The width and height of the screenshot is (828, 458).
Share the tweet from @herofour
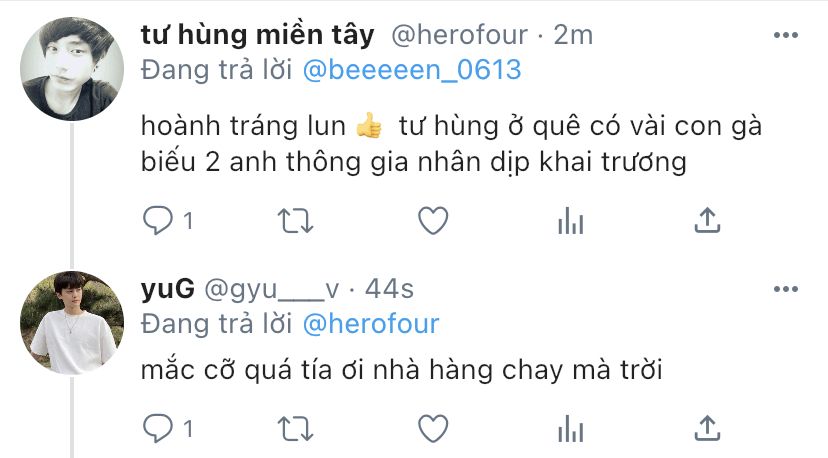pyautogui.click(x=707, y=220)
